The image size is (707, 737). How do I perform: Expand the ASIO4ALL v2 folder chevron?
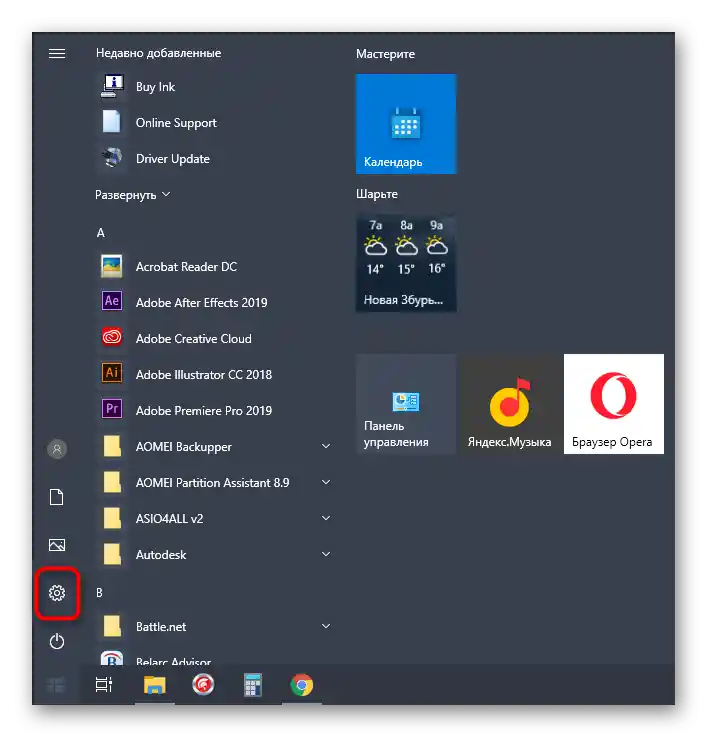pos(326,517)
